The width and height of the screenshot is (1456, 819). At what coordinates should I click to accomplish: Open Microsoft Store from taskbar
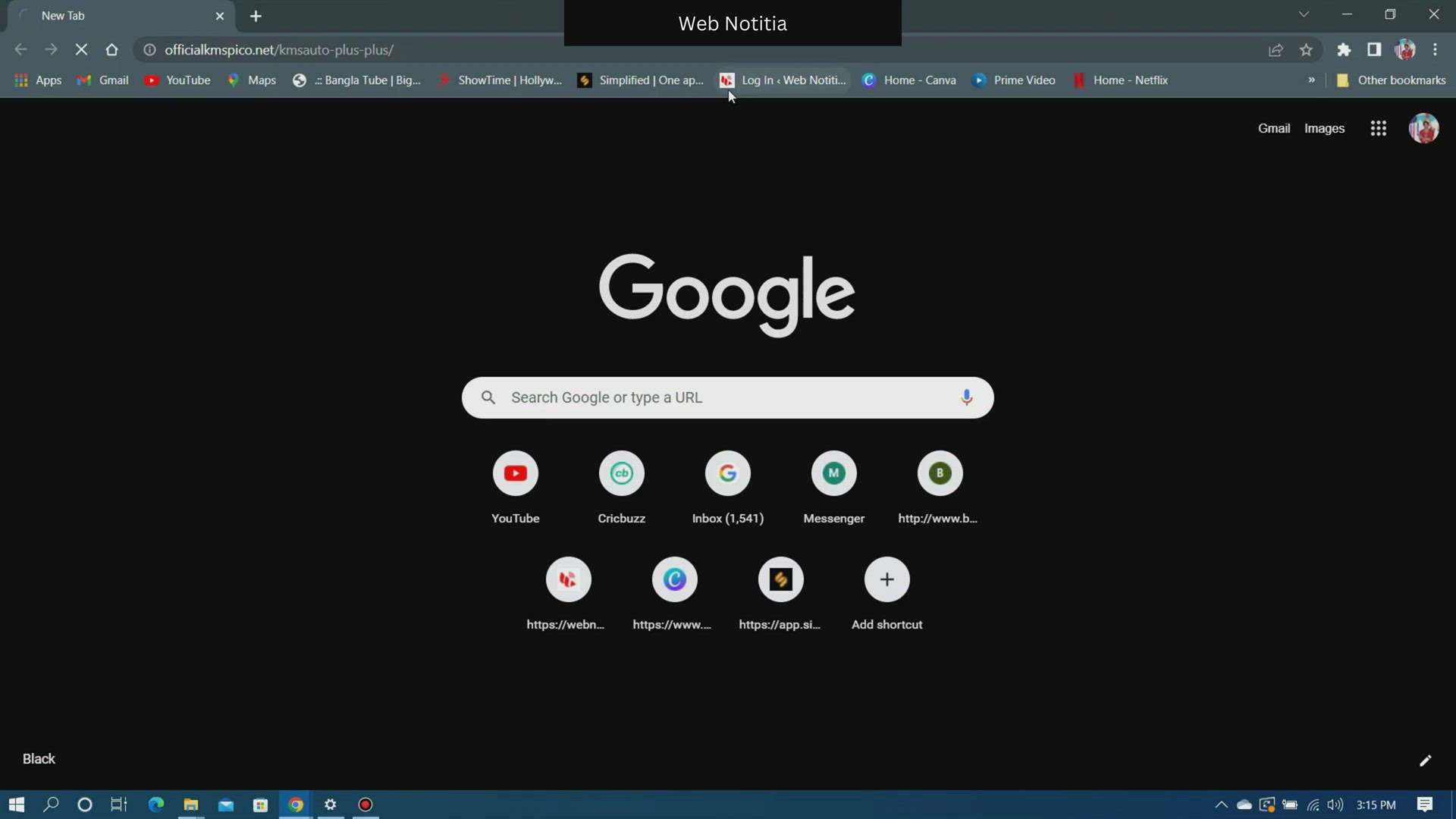(x=260, y=805)
